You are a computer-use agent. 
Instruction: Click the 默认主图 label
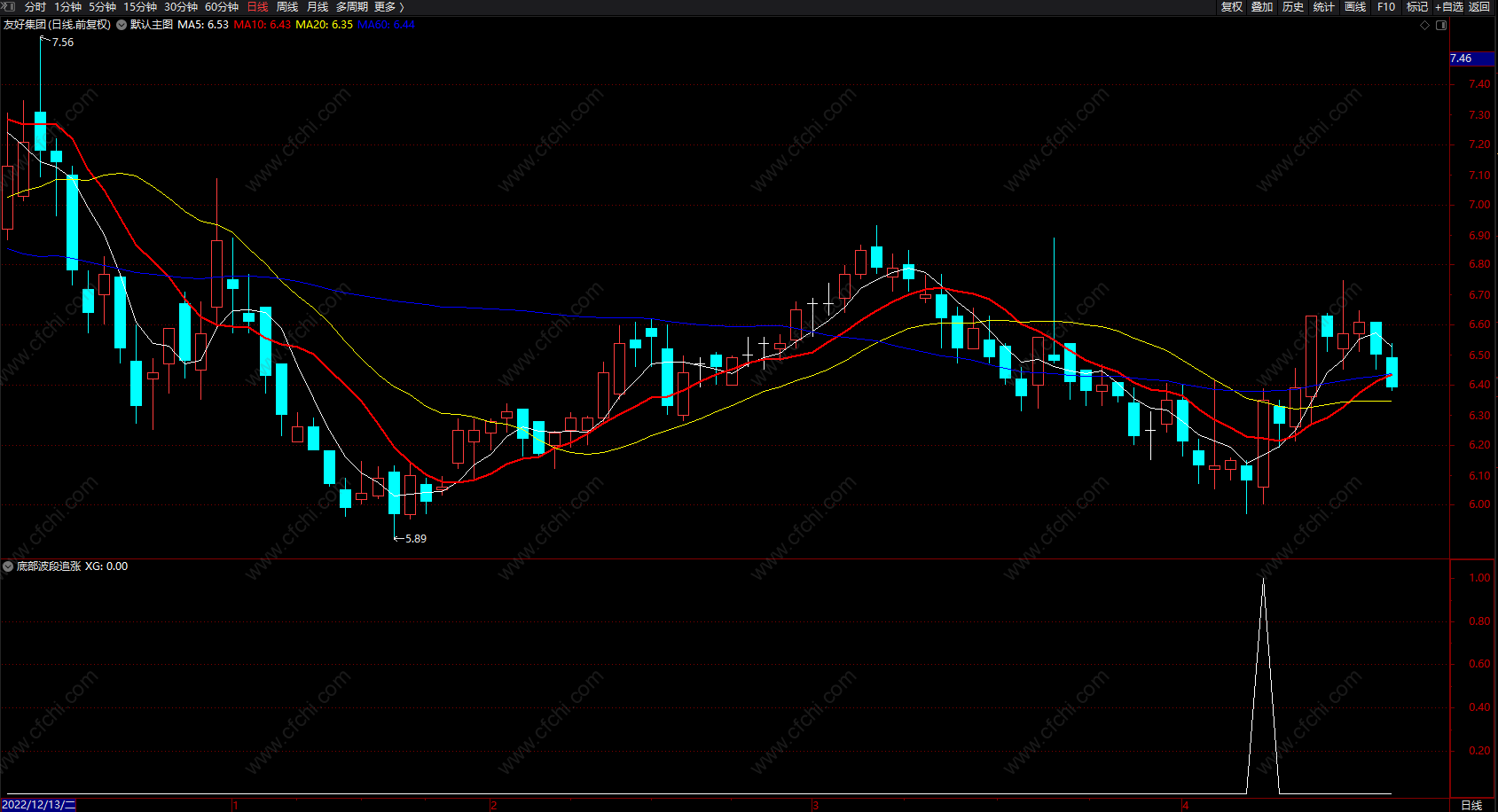[152, 25]
